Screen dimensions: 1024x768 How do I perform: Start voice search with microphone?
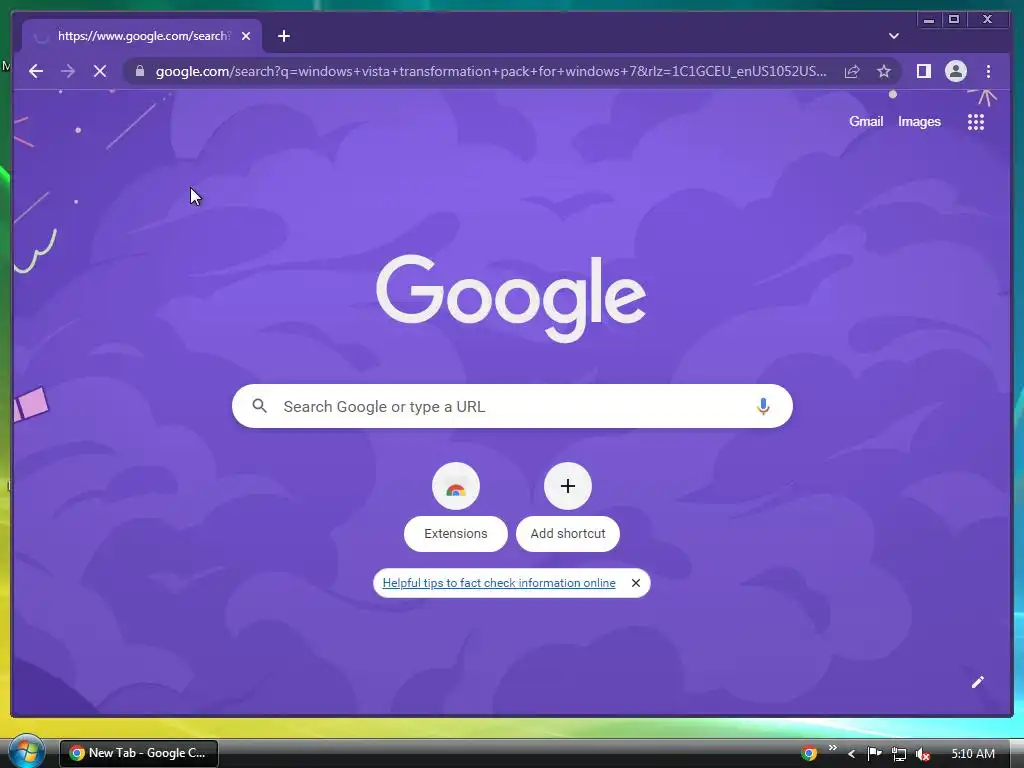[x=763, y=406]
